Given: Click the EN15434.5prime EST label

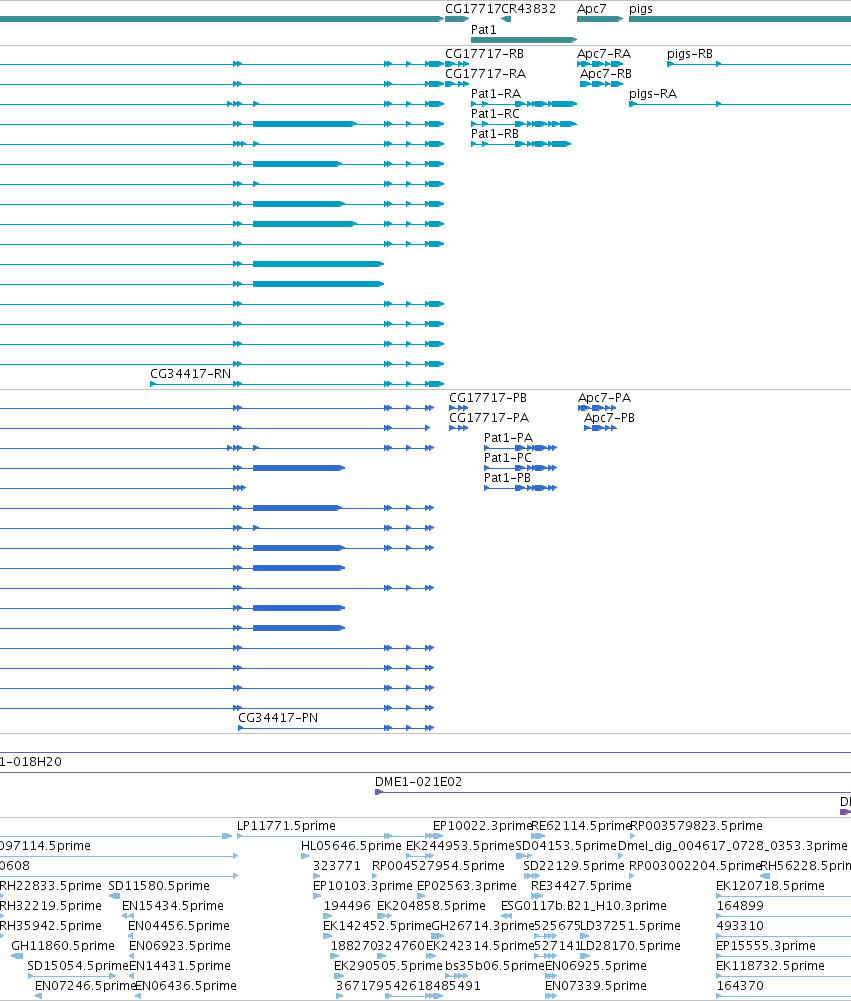Looking at the screenshot, I should (x=172, y=905).
